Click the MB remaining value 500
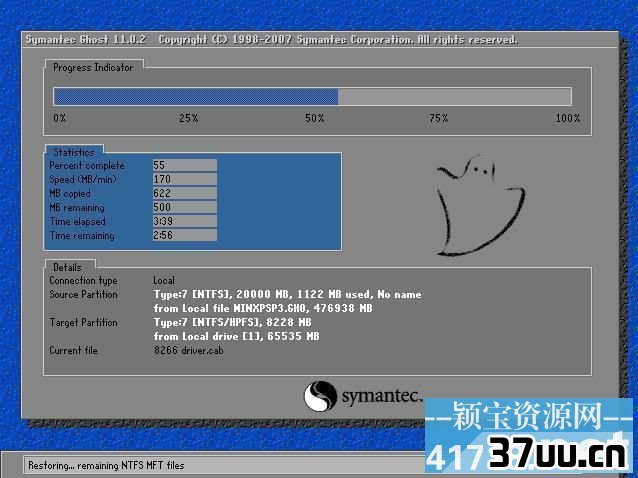This screenshot has height=478, width=638. click(184, 207)
